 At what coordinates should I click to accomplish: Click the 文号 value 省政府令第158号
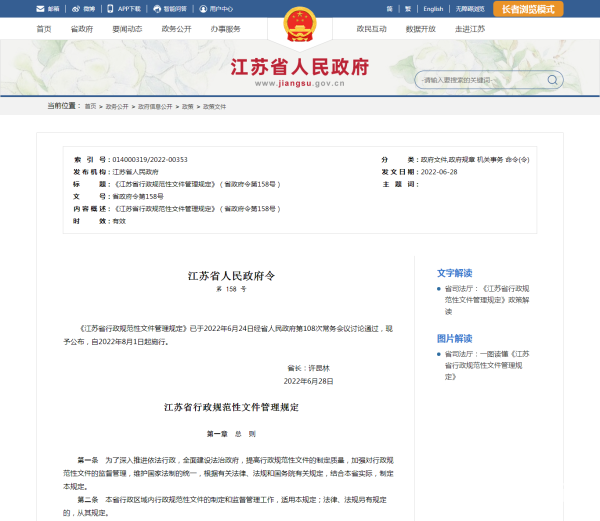coord(138,197)
